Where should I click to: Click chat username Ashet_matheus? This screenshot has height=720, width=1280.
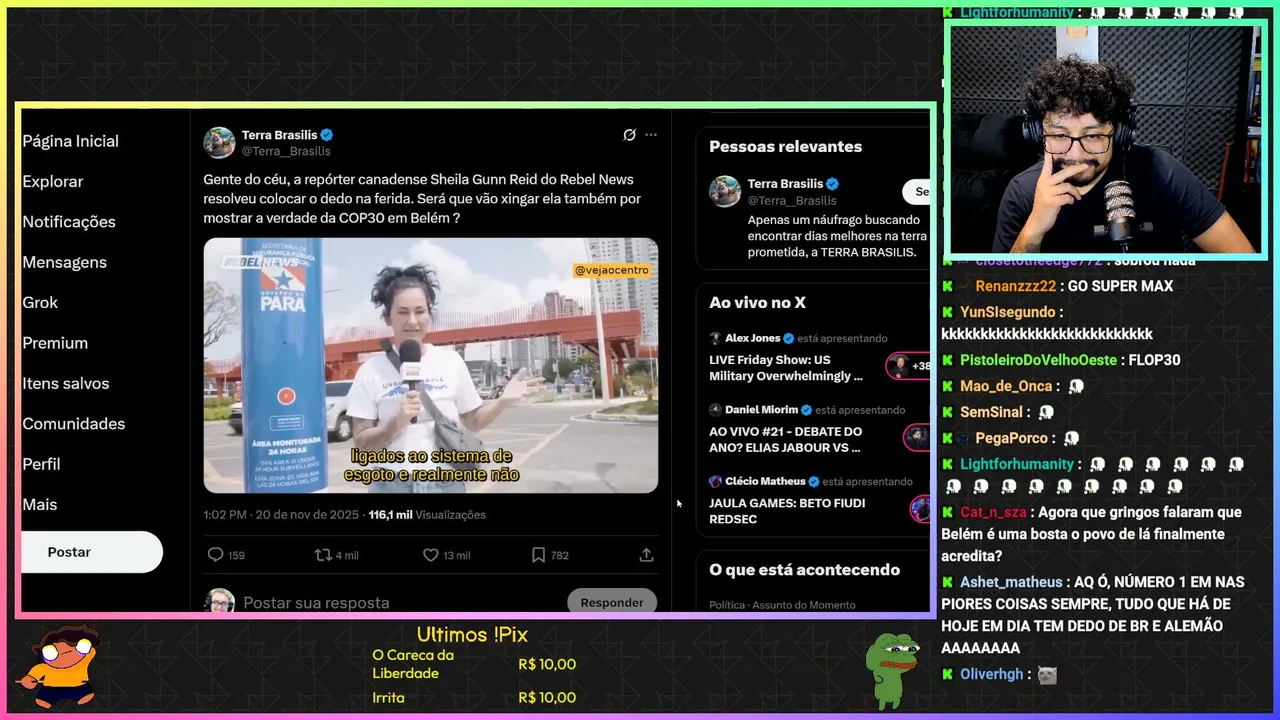click(x=1011, y=582)
